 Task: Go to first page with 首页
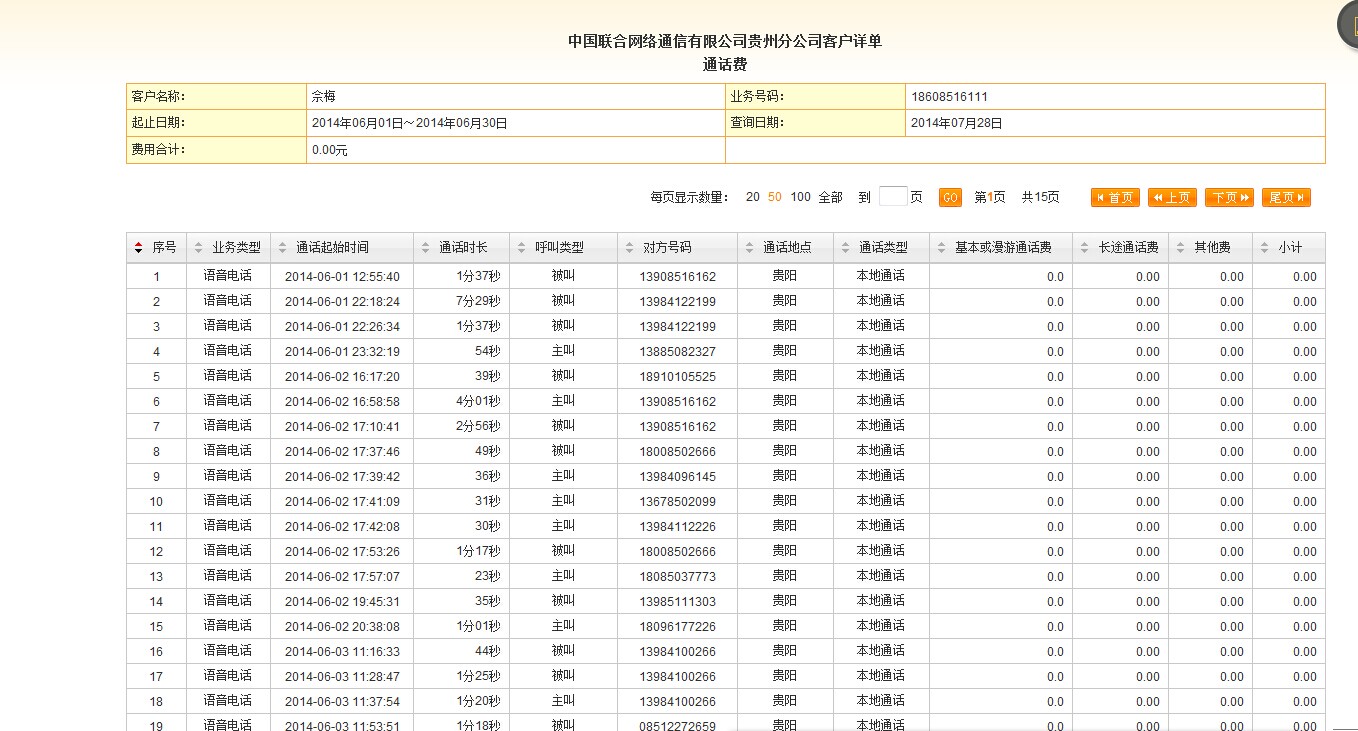[1115, 198]
